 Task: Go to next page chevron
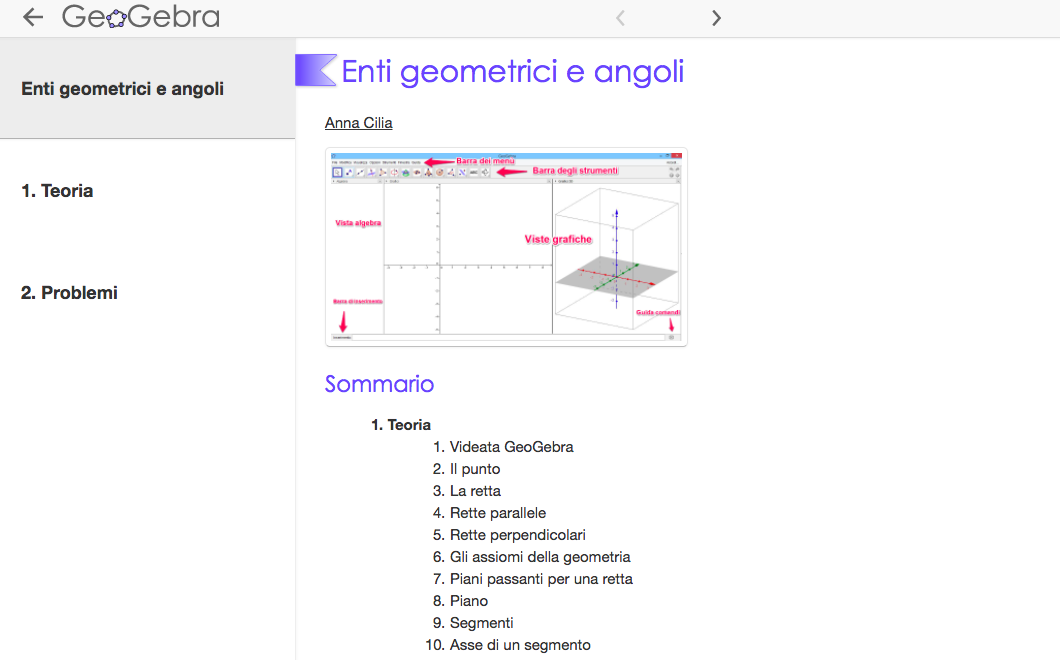pos(717,18)
